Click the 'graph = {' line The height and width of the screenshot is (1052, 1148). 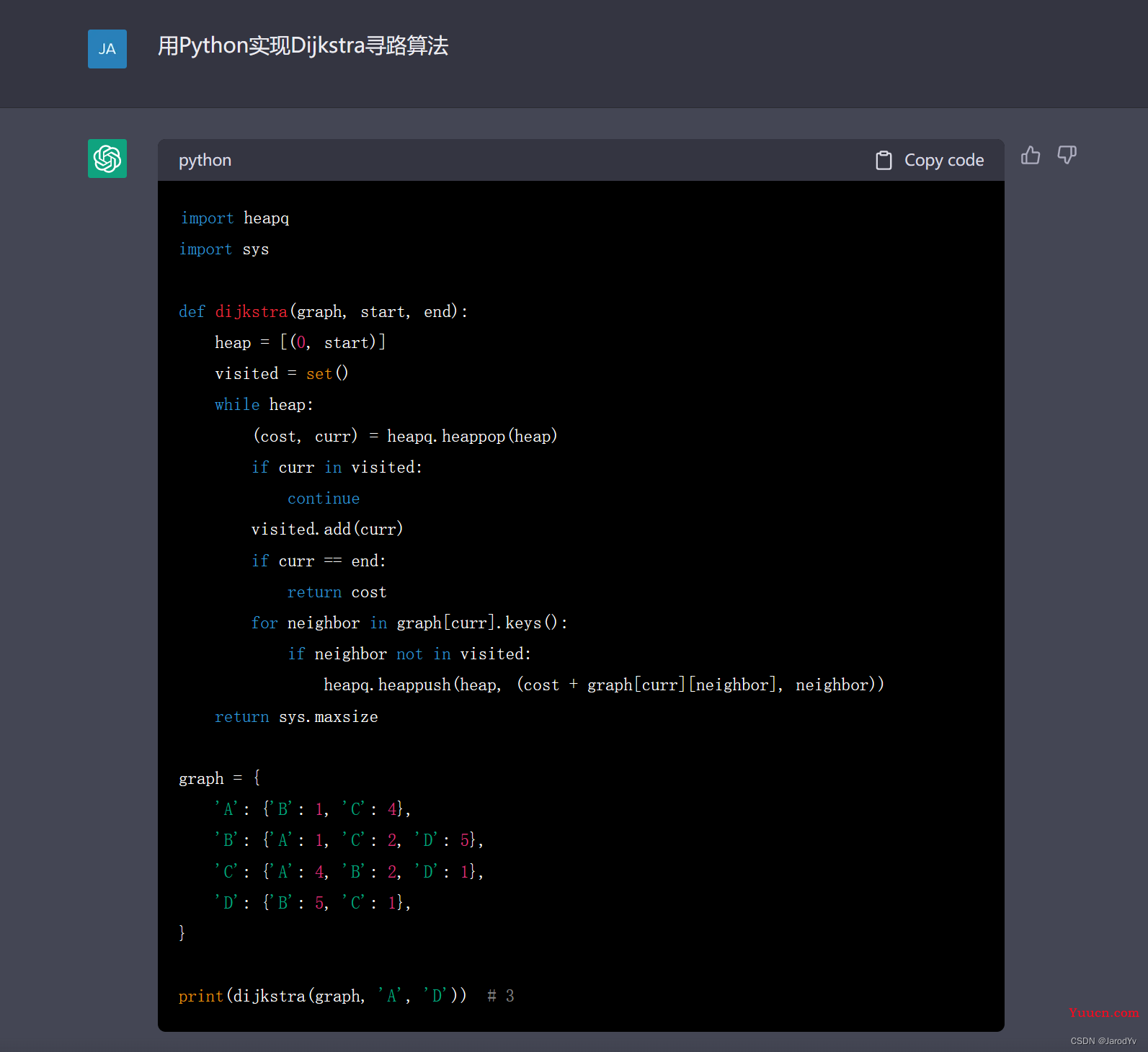point(220,778)
